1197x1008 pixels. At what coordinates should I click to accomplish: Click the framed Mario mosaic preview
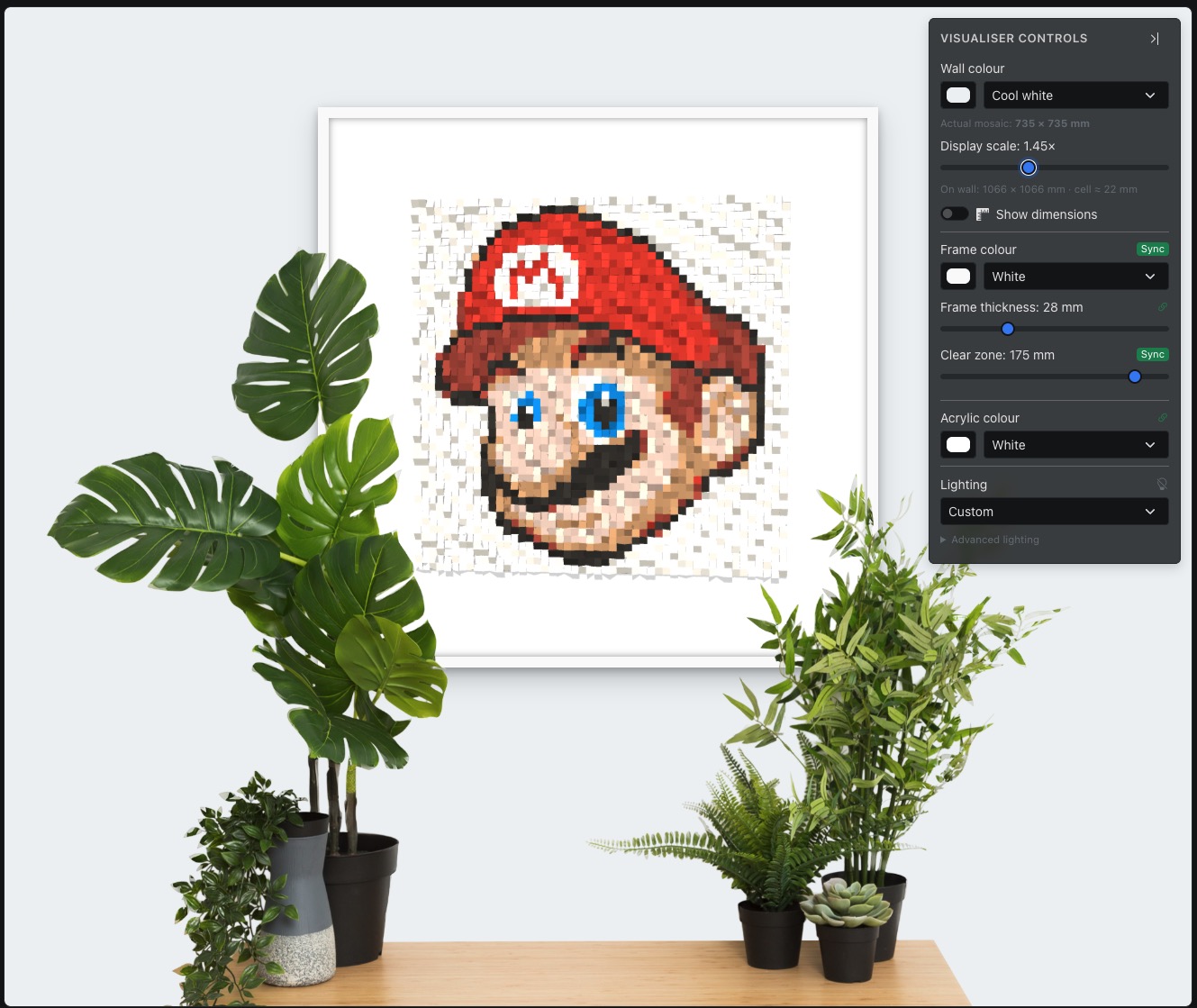(598, 387)
